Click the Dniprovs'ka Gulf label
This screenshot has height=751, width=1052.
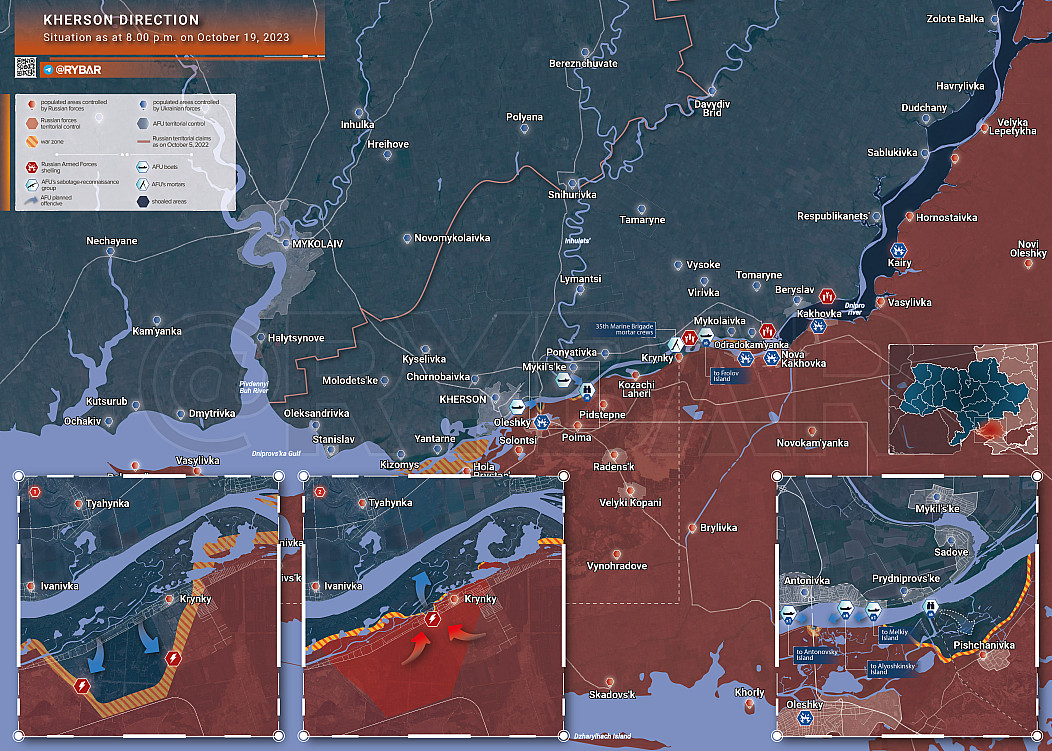(x=276, y=454)
